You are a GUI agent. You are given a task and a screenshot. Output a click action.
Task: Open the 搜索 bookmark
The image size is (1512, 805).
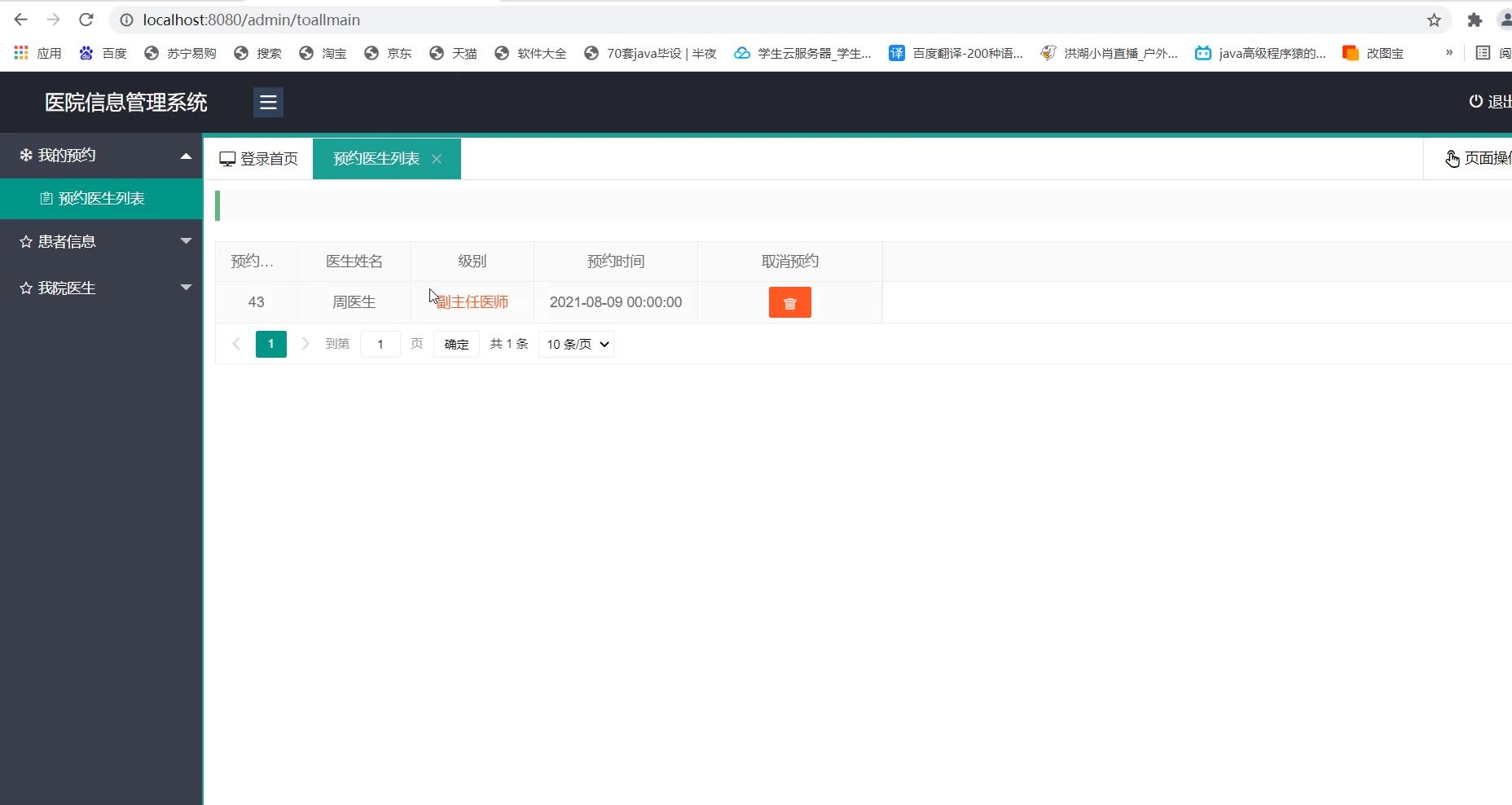[257, 53]
